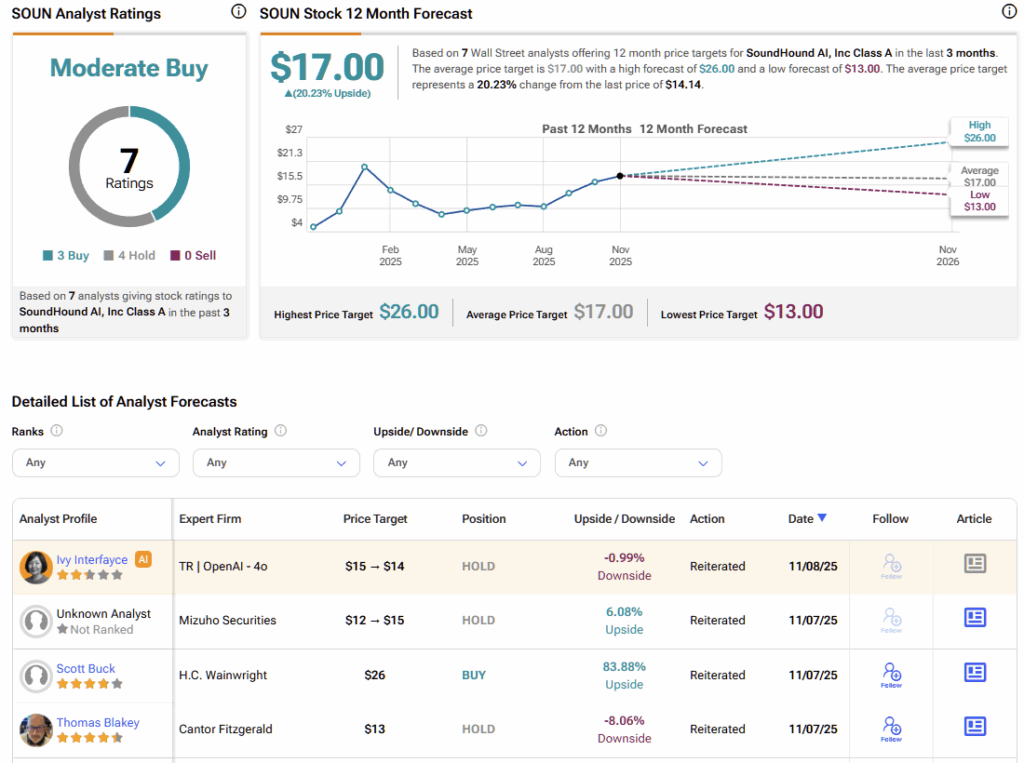Click the Analyst Rating info icon
This screenshot has width=1024, height=763.
pos(281,431)
